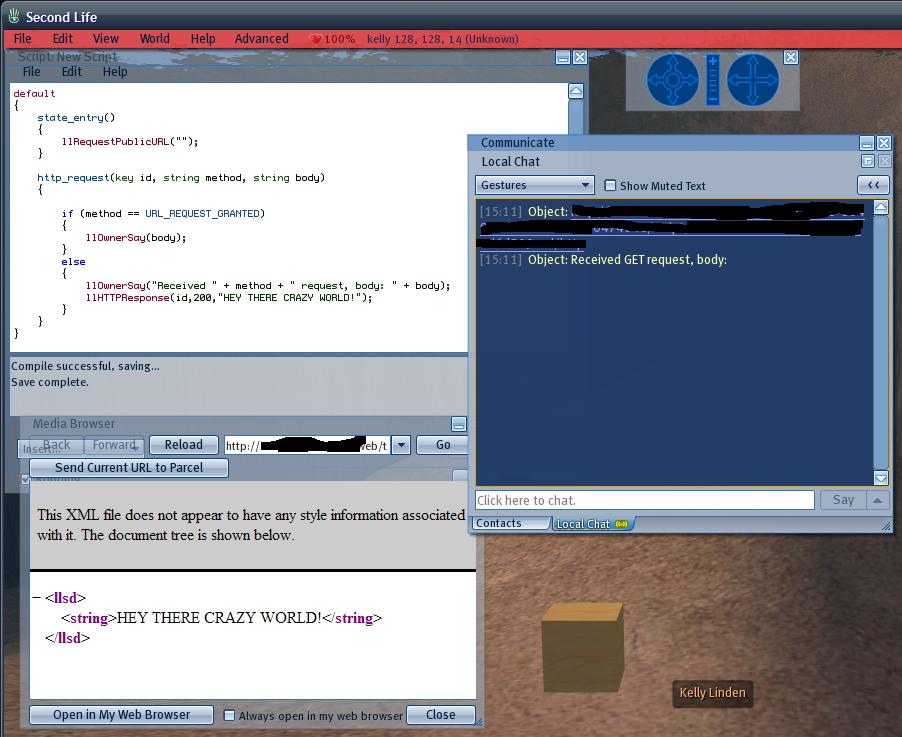This screenshot has width=902, height=737.
Task: Click the state_entry() line in script
Action: 76,117
